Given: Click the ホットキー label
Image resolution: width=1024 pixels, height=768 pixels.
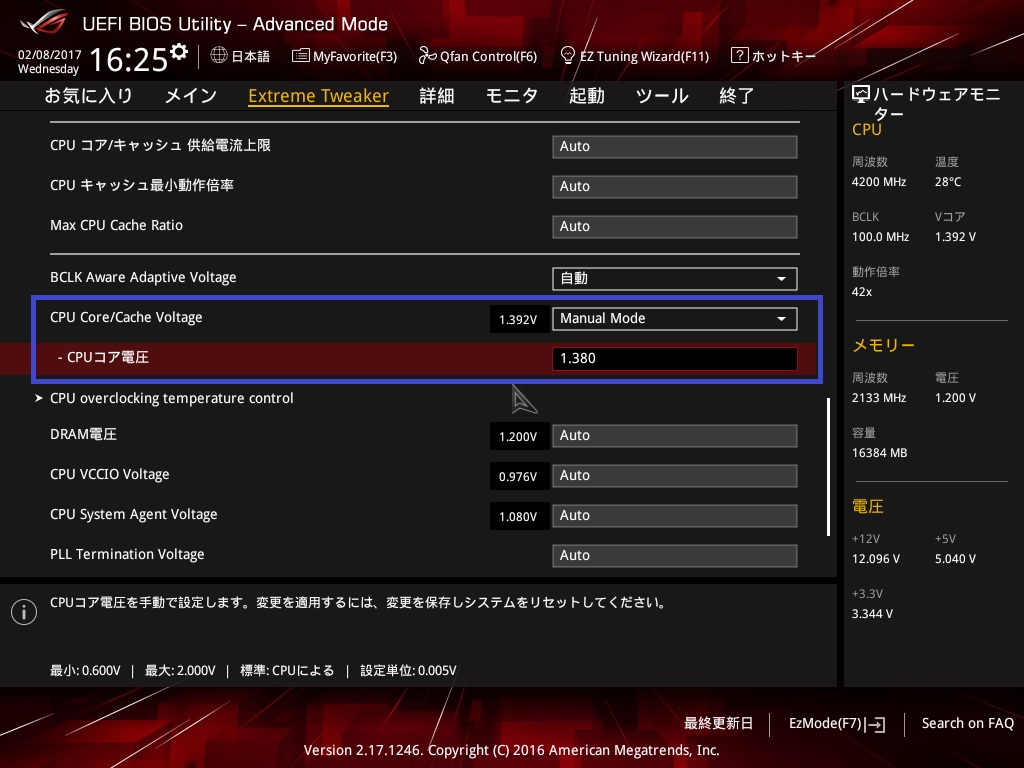Looking at the screenshot, I should [784, 56].
